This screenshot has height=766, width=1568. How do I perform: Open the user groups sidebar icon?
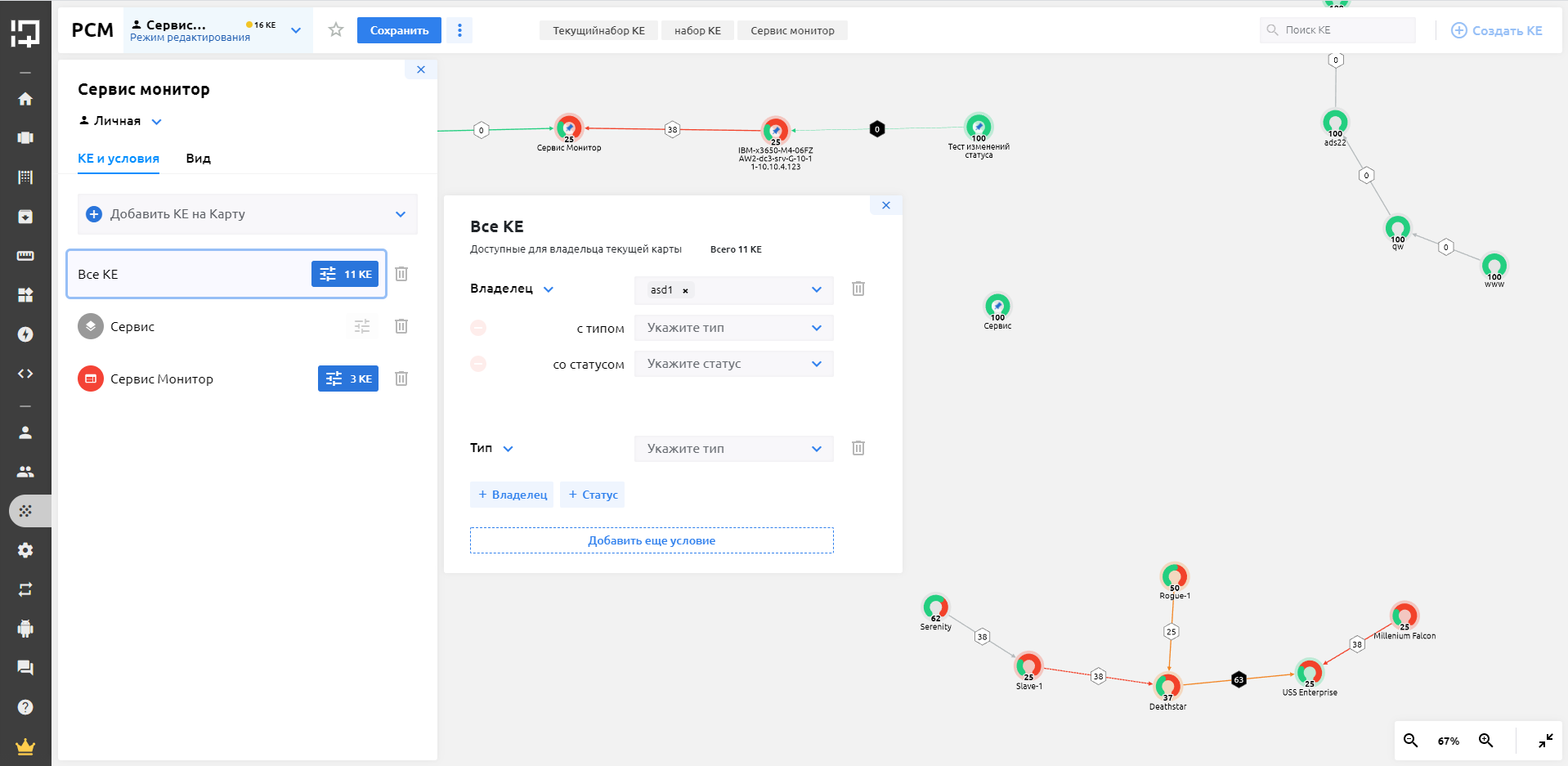click(25, 472)
